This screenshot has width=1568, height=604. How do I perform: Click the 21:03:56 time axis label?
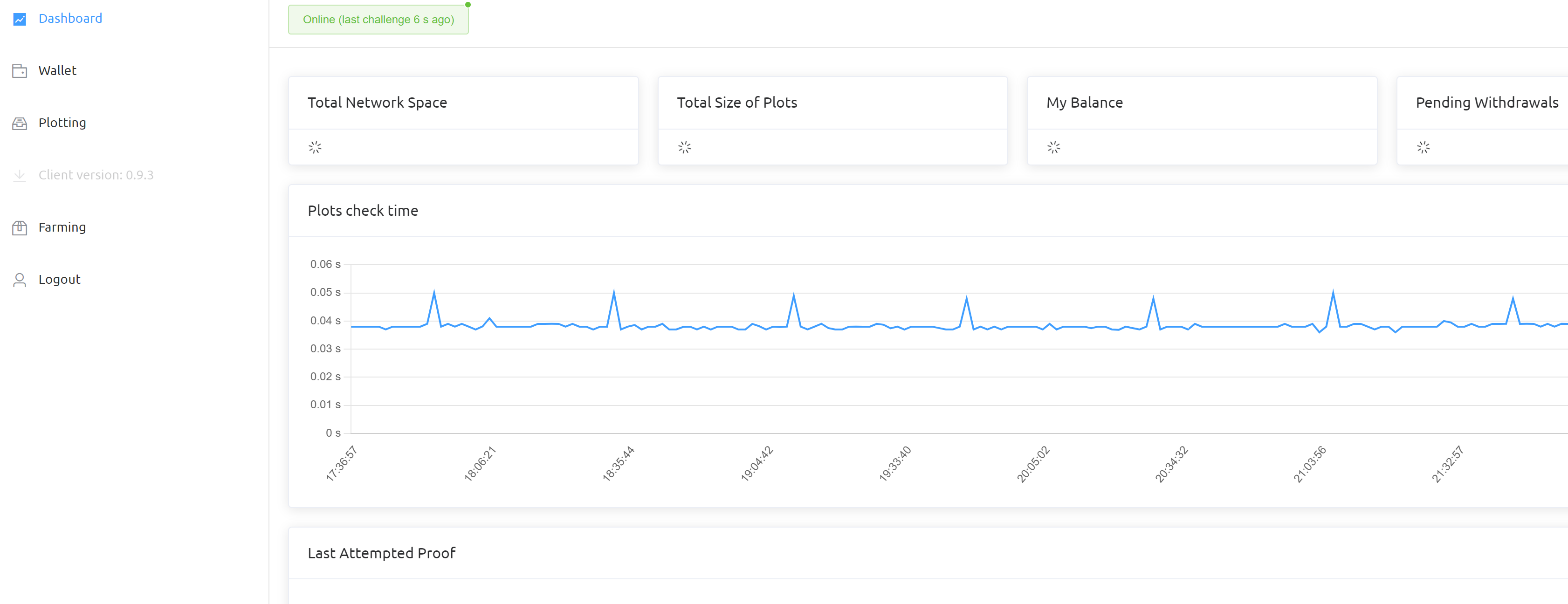[x=1309, y=464]
